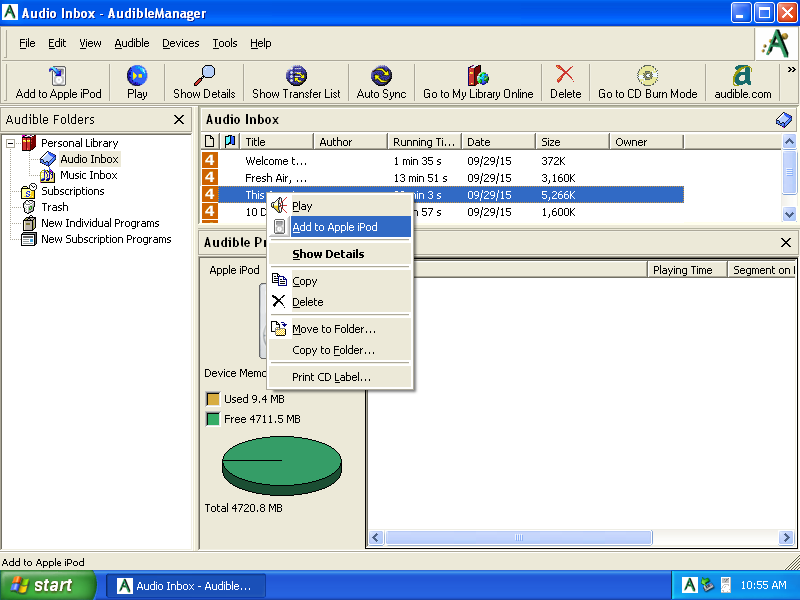
Task: Open Trash folder in tree
Action: pos(55,207)
